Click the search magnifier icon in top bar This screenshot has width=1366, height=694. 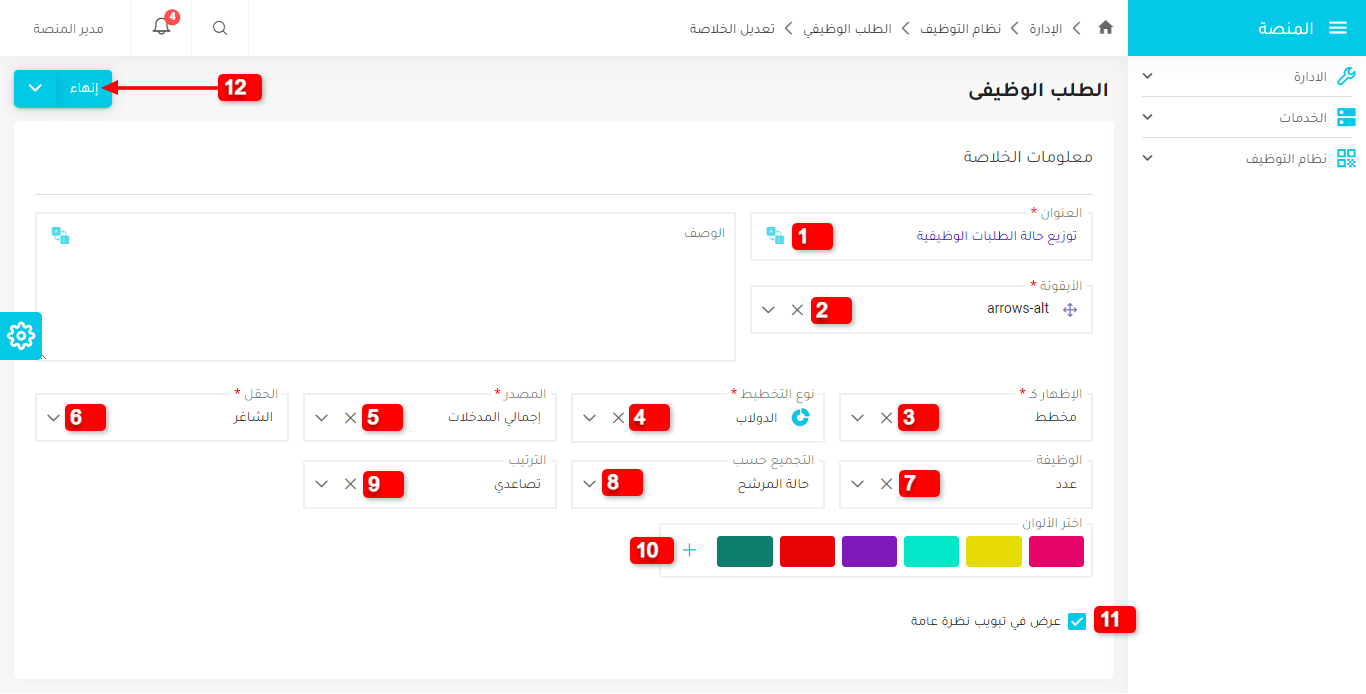219,28
